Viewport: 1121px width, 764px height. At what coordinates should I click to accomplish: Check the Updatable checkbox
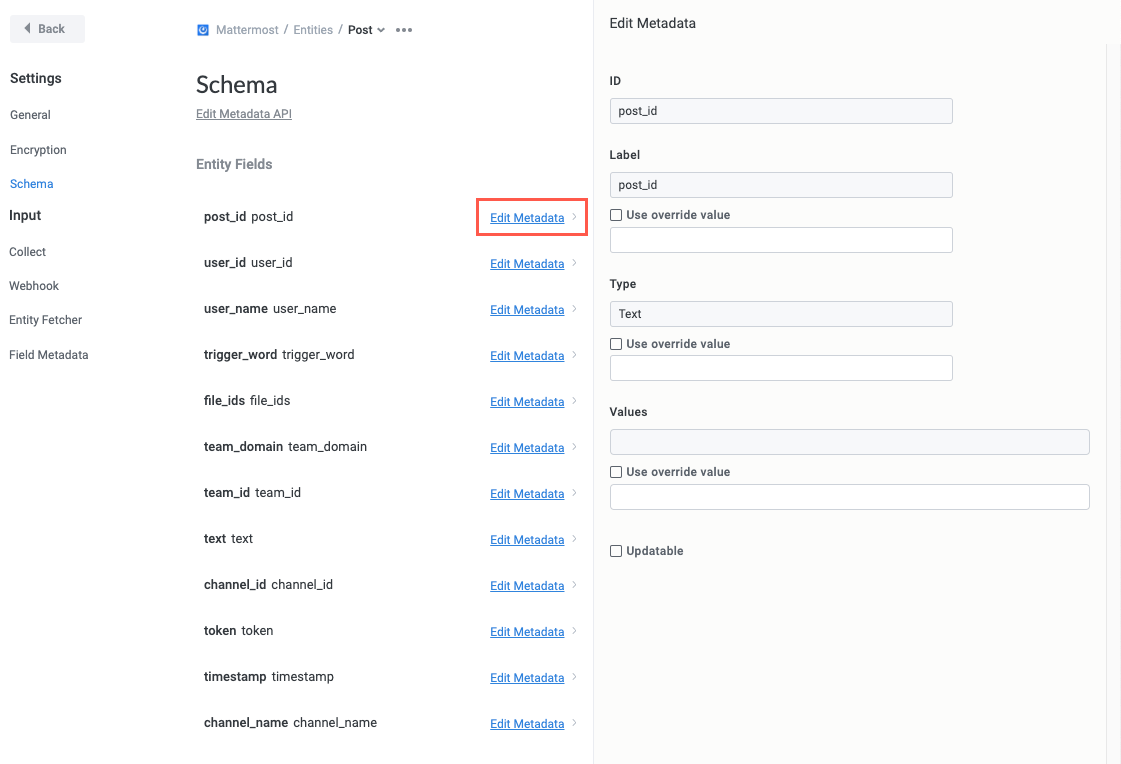tap(615, 551)
